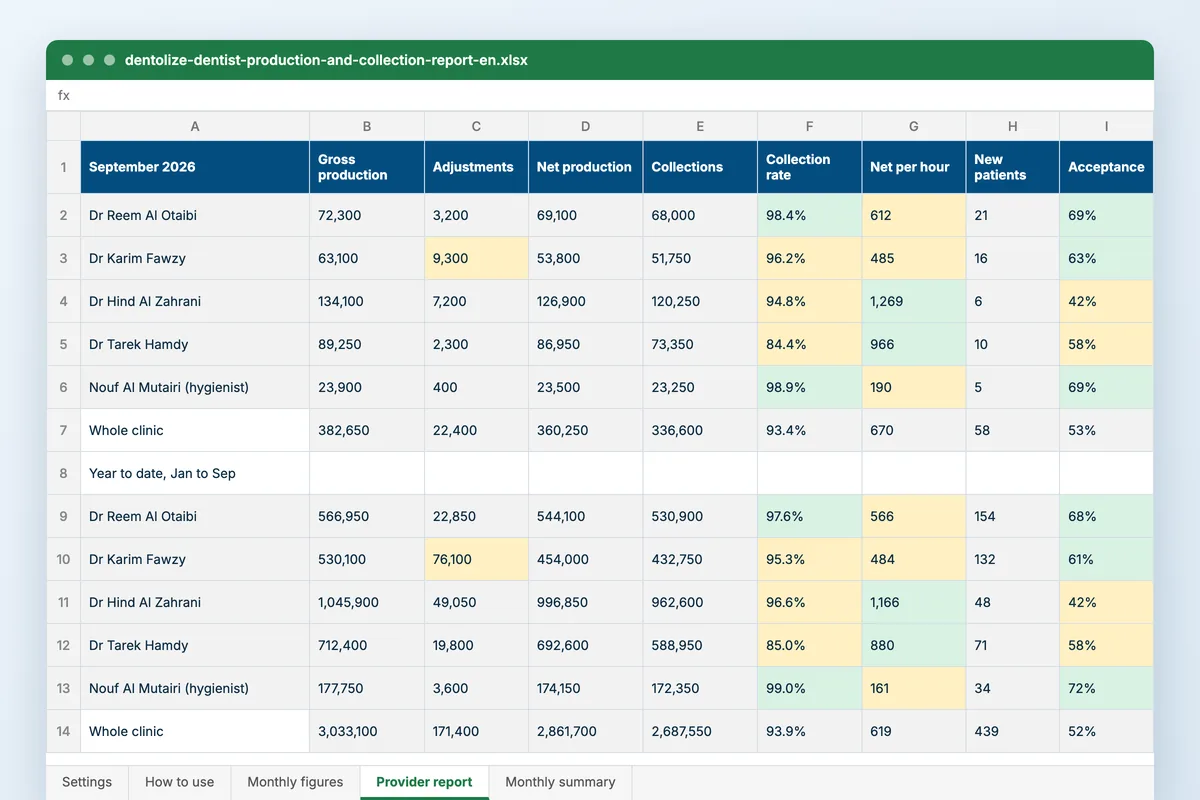
Task: Click Nouf Al Mutairi's 72% acceptance cell
Action: click(1106, 688)
